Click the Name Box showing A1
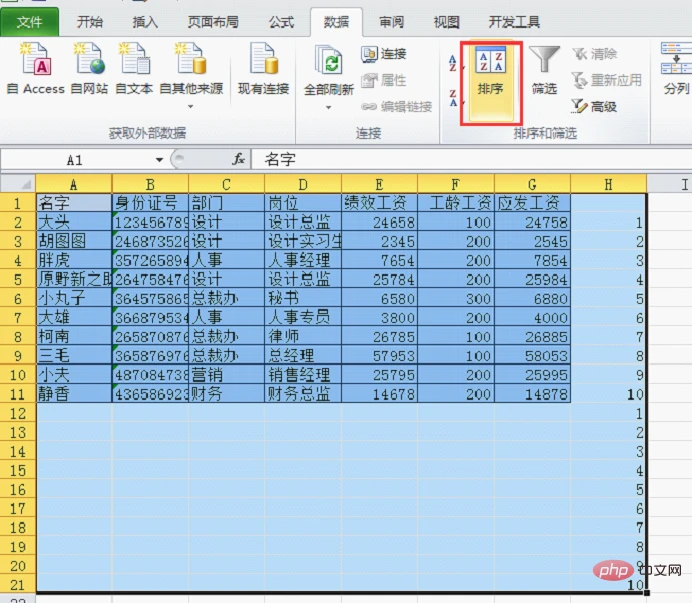Viewport: 692px width, 603px height. click(75, 160)
